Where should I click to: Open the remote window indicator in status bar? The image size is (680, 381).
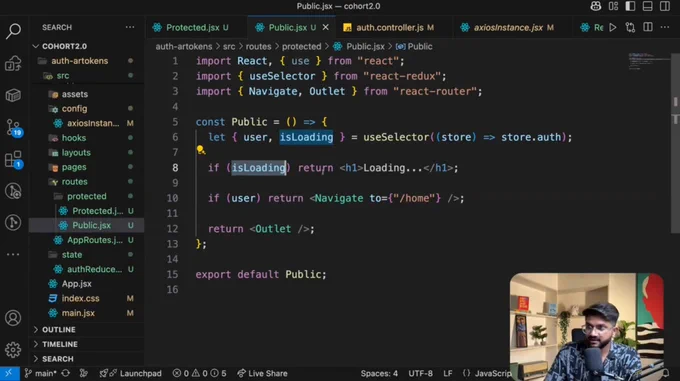click(10, 373)
